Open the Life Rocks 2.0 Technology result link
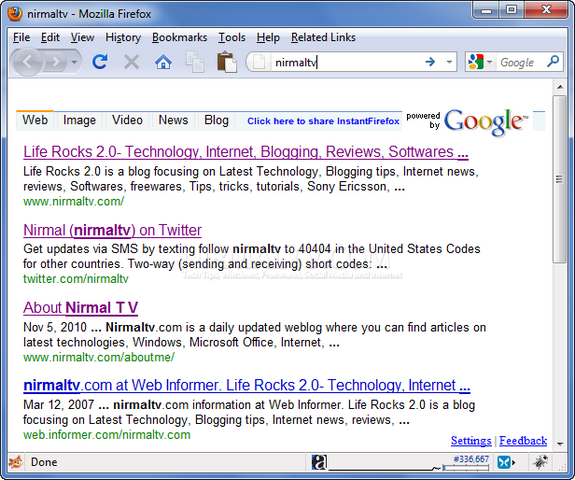The image size is (575, 480). coord(246,152)
